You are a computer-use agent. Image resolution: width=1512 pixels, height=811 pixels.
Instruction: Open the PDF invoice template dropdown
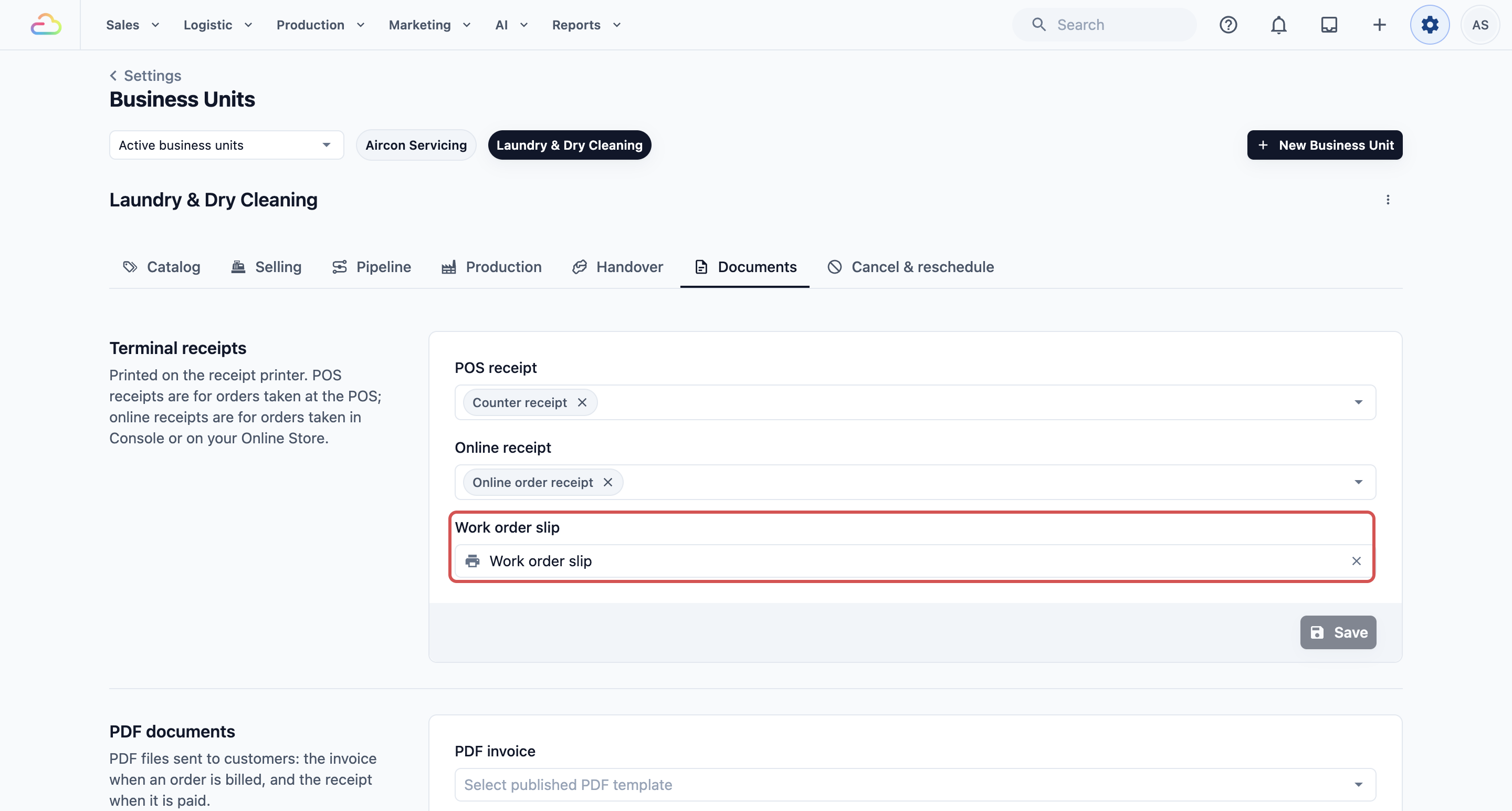(x=915, y=785)
